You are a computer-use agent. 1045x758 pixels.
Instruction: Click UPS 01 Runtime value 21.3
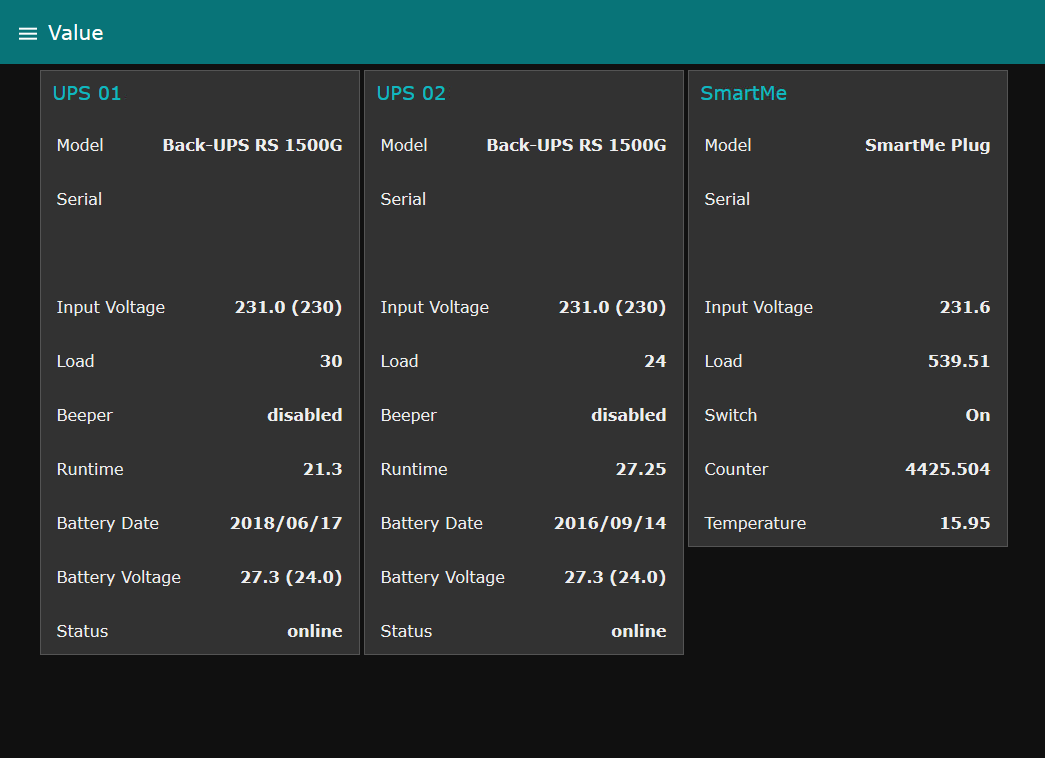pyautogui.click(x=322, y=469)
